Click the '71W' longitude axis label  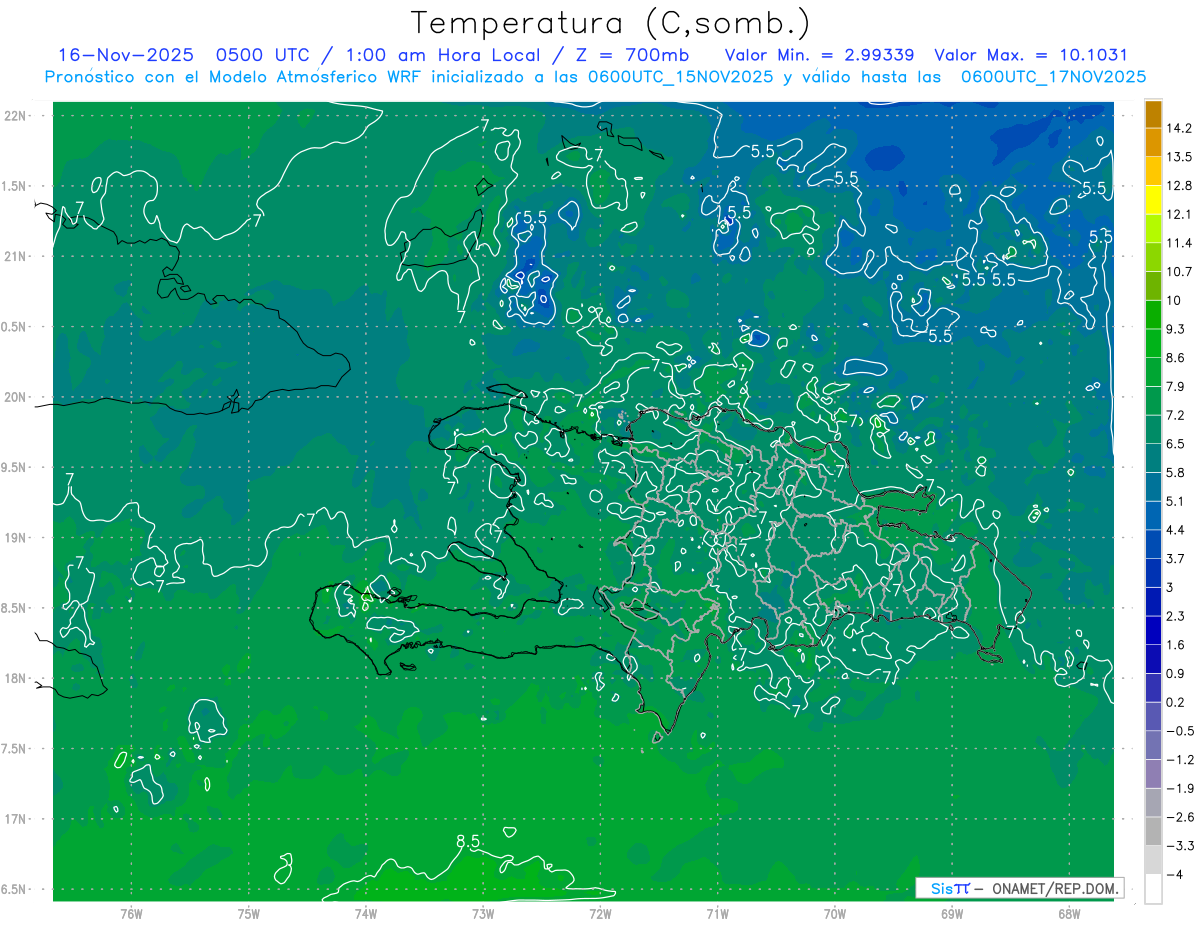717,913
